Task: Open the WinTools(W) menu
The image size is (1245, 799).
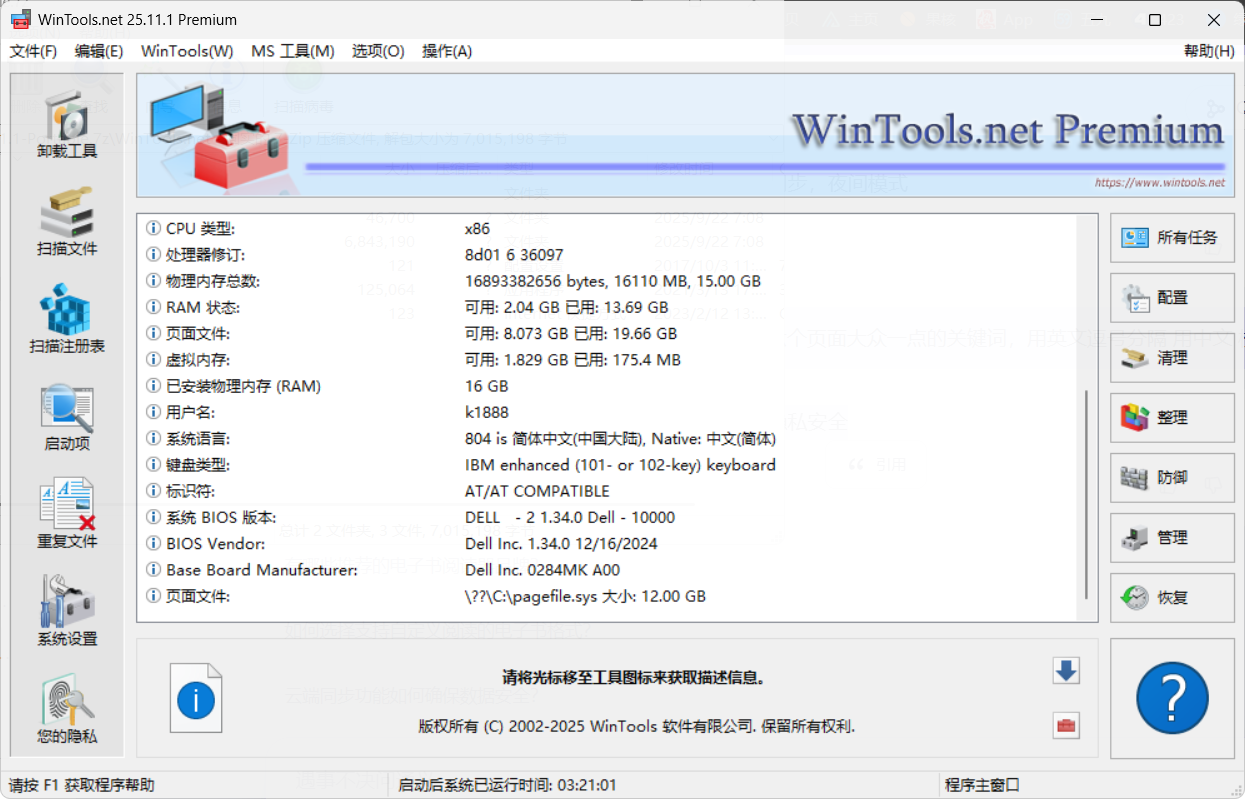Action: [x=187, y=51]
